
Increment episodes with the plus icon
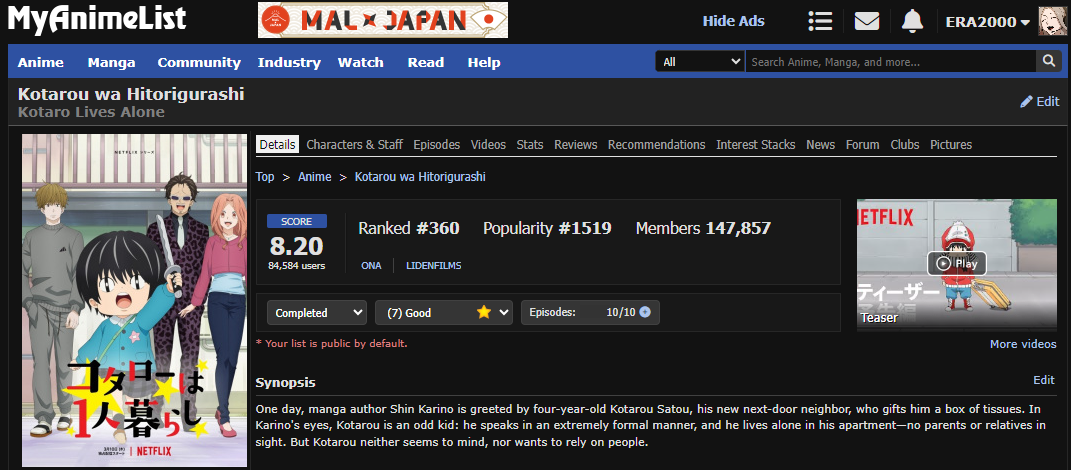pyautogui.click(x=645, y=312)
